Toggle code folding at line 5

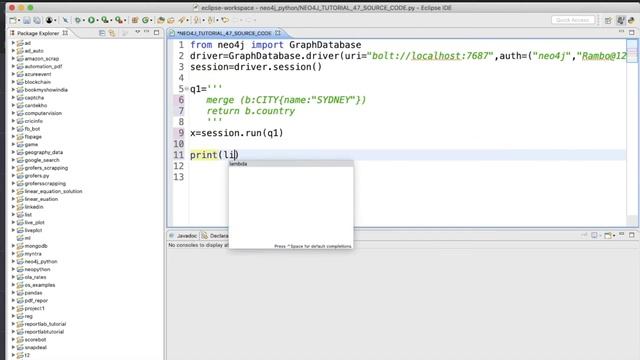coord(187,89)
